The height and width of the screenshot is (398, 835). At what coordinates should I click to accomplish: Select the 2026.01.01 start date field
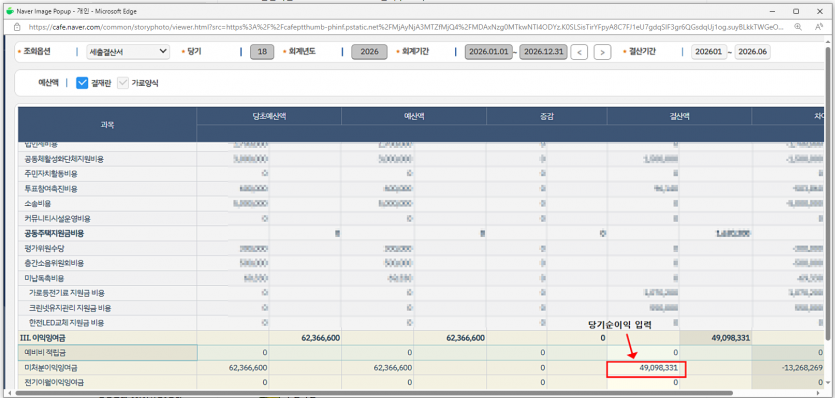488,52
